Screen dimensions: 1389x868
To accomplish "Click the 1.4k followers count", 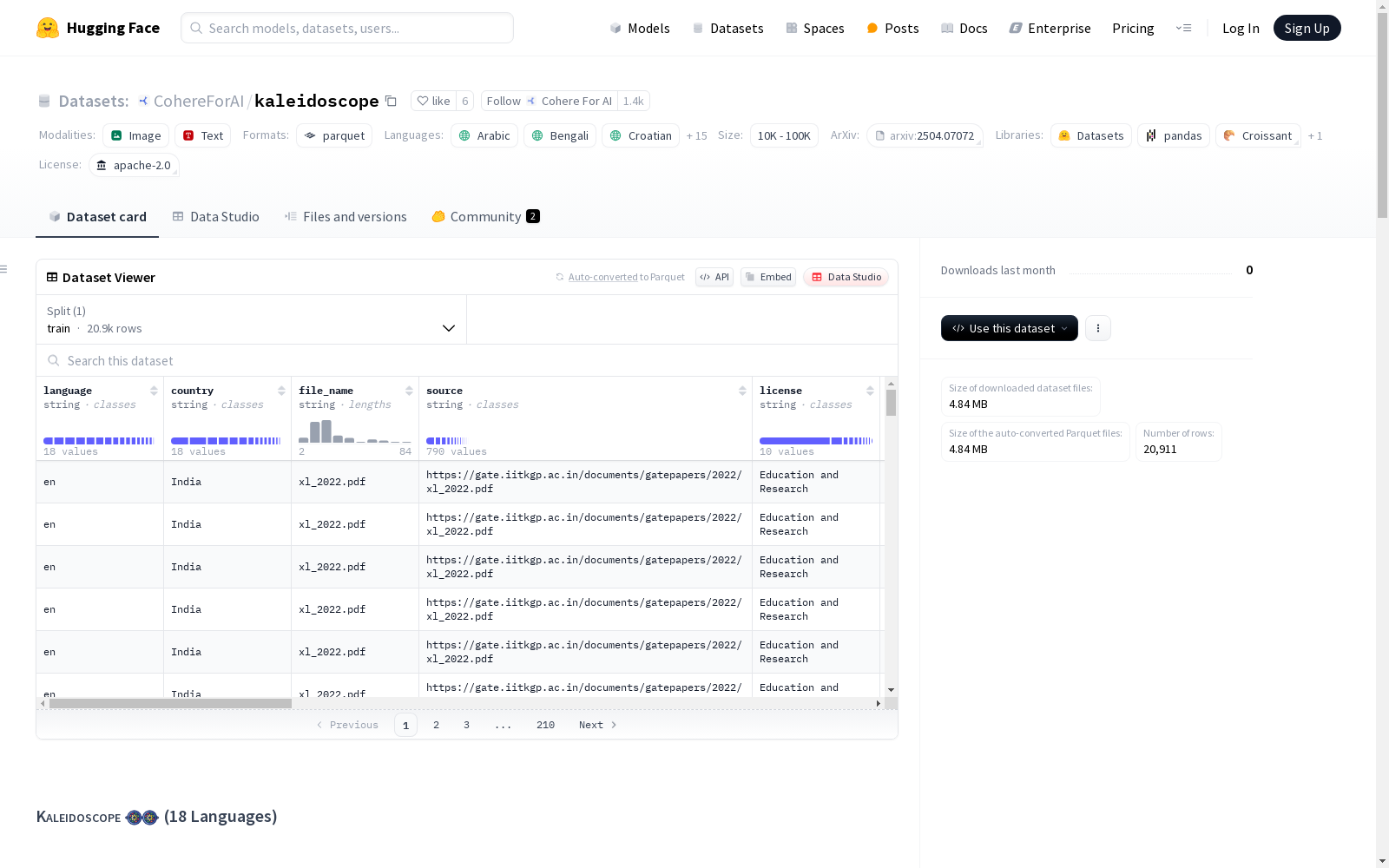I will click(634, 101).
